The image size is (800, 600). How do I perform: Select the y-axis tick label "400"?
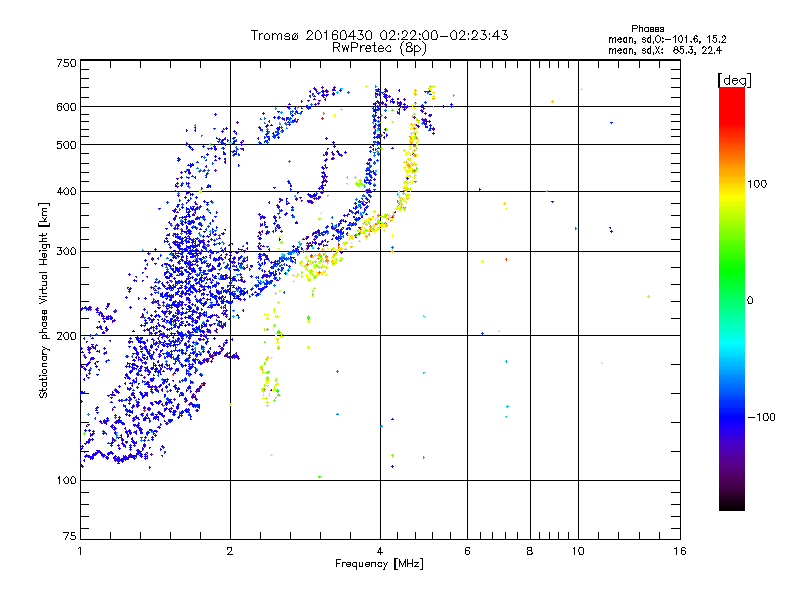66,192
